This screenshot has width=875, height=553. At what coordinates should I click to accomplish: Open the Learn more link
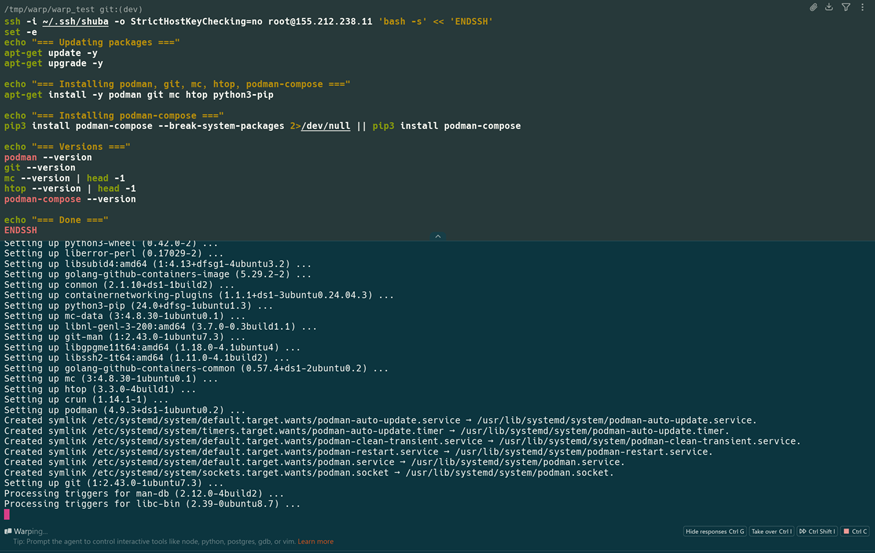pos(315,542)
